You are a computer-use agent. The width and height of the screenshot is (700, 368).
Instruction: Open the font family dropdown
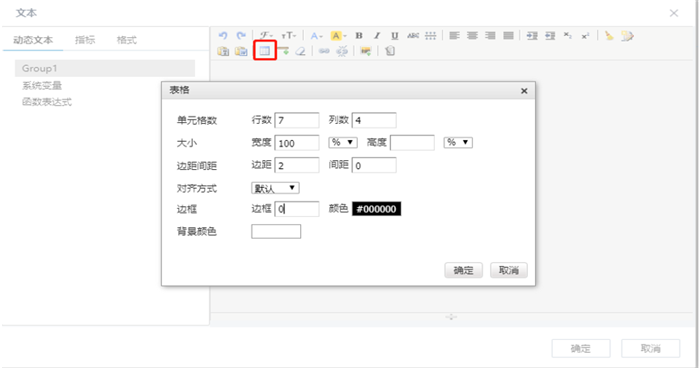click(x=267, y=36)
